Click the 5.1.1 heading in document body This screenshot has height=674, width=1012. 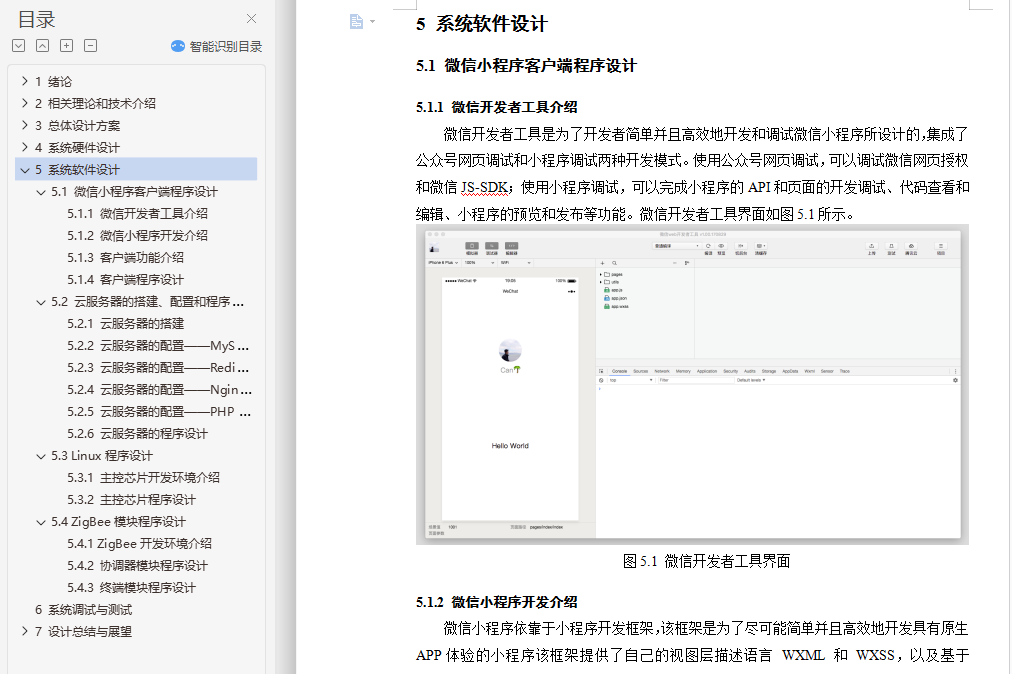(x=496, y=107)
